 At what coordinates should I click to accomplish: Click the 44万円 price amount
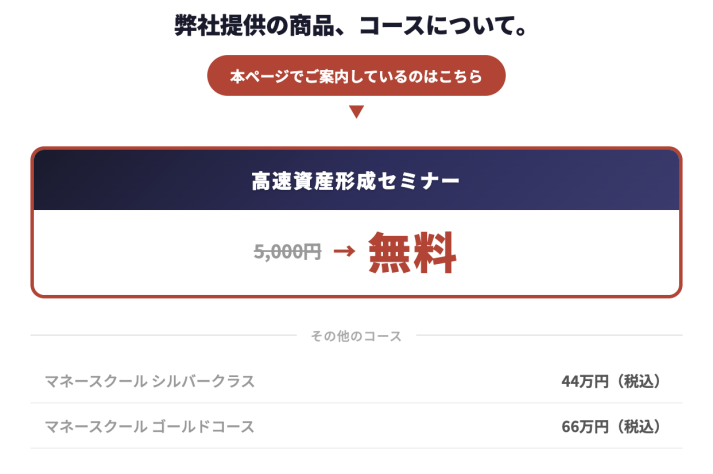(x=585, y=381)
